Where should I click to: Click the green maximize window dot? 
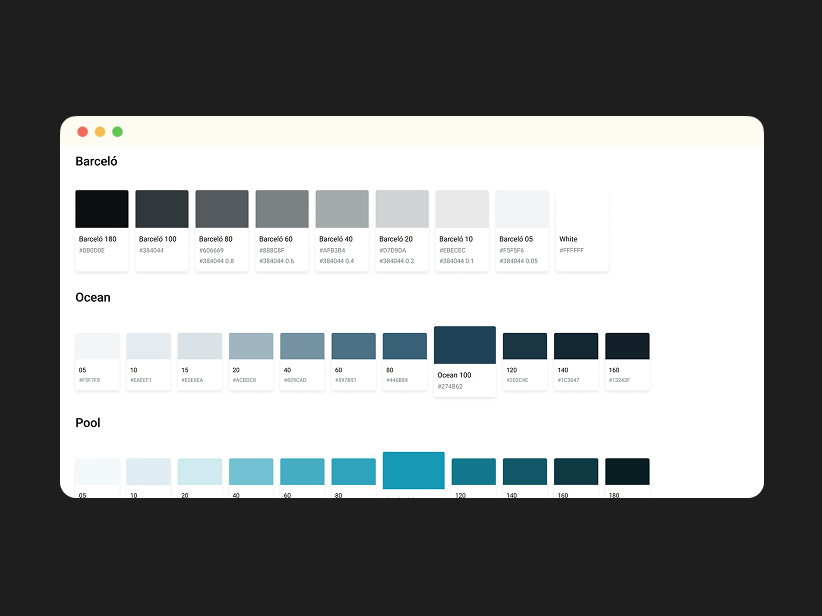(117, 132)
